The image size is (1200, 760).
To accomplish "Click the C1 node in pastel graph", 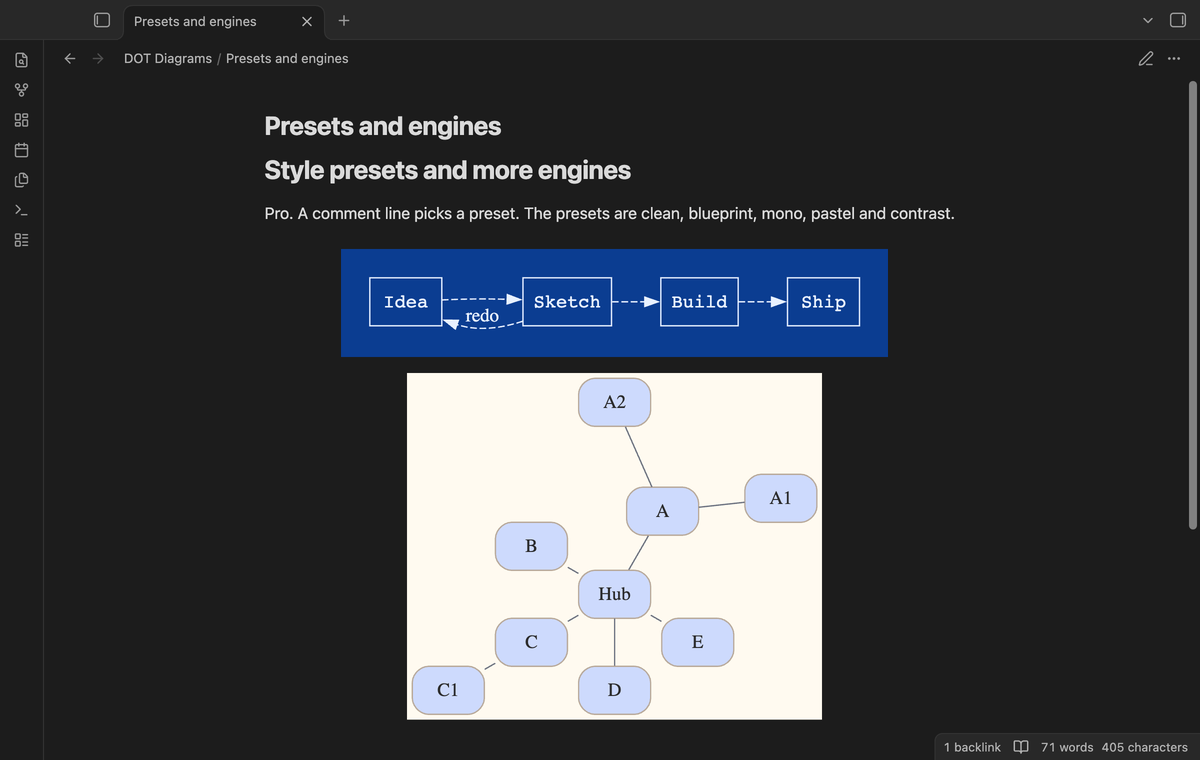I will point(448,690).
